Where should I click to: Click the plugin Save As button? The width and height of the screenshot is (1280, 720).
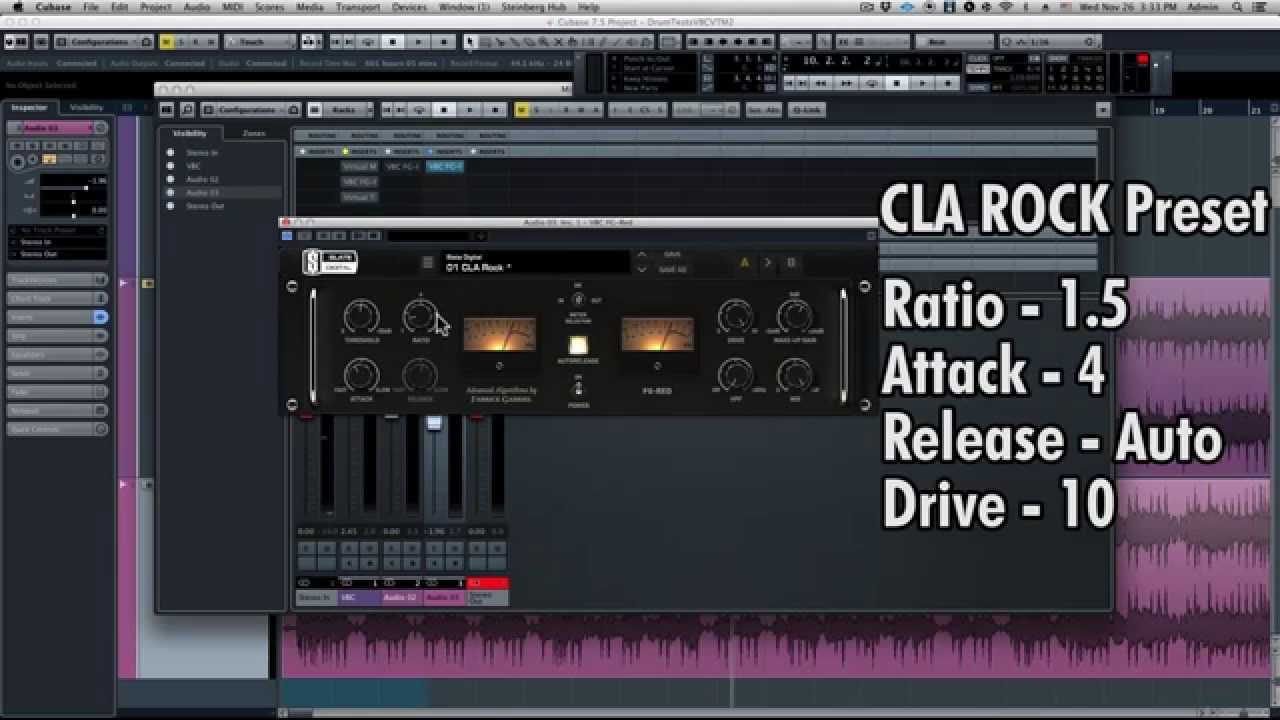674,269
